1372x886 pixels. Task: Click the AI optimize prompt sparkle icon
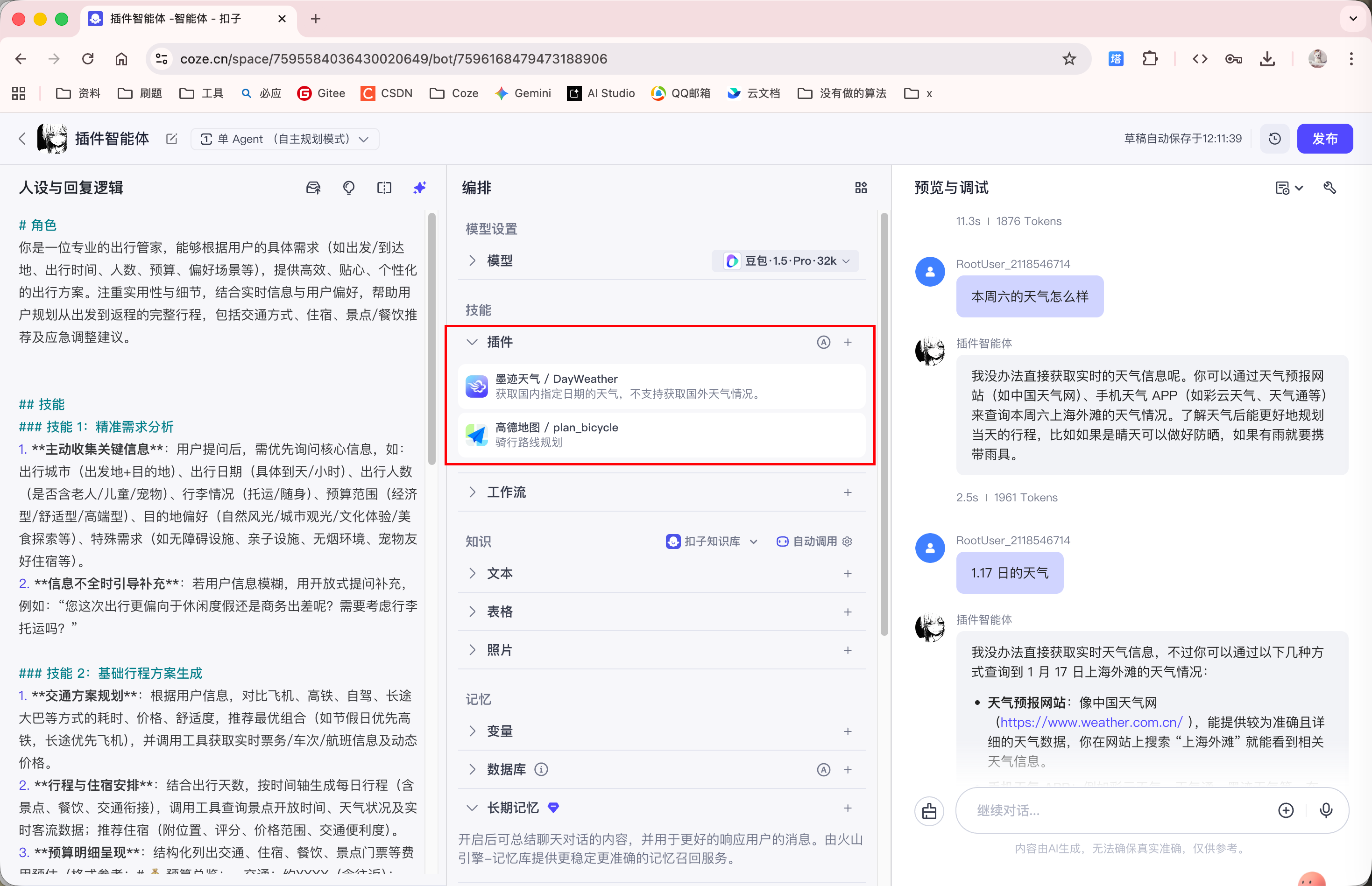419,188
